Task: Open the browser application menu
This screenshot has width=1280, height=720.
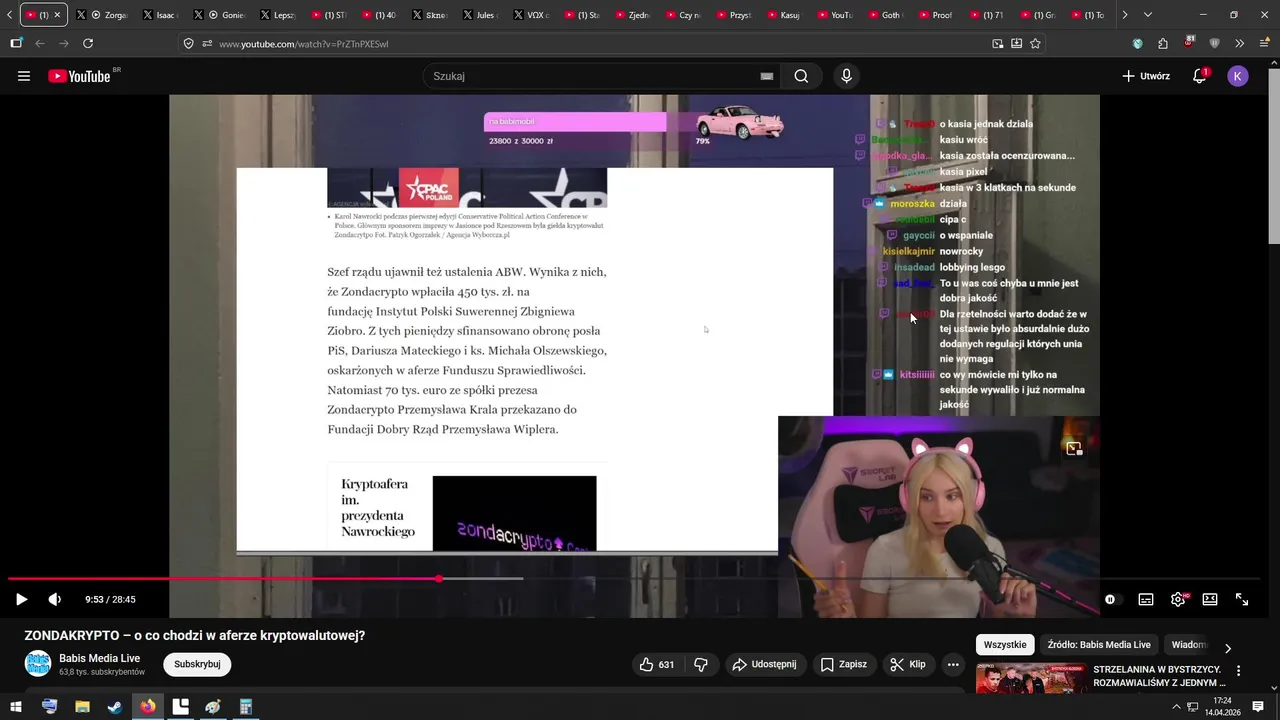Action: 1263,43
